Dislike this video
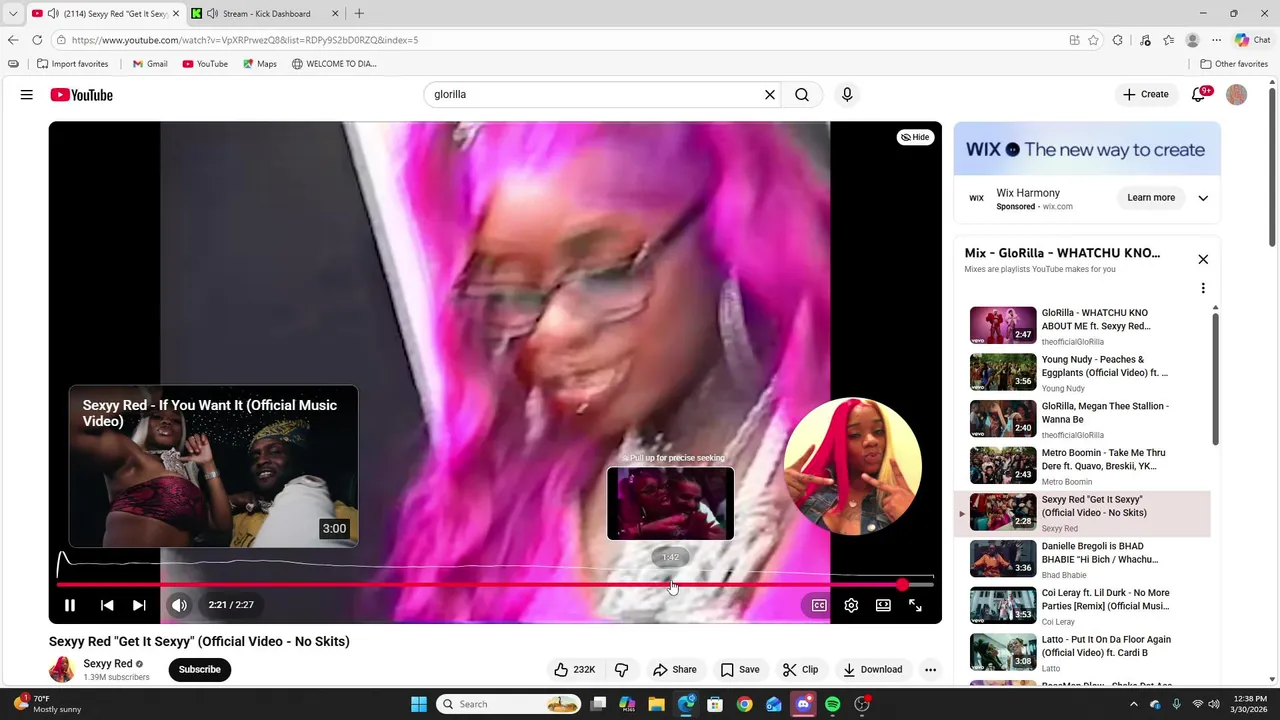1280x720 pixels. pyautogui.click(x=621, y=670)
